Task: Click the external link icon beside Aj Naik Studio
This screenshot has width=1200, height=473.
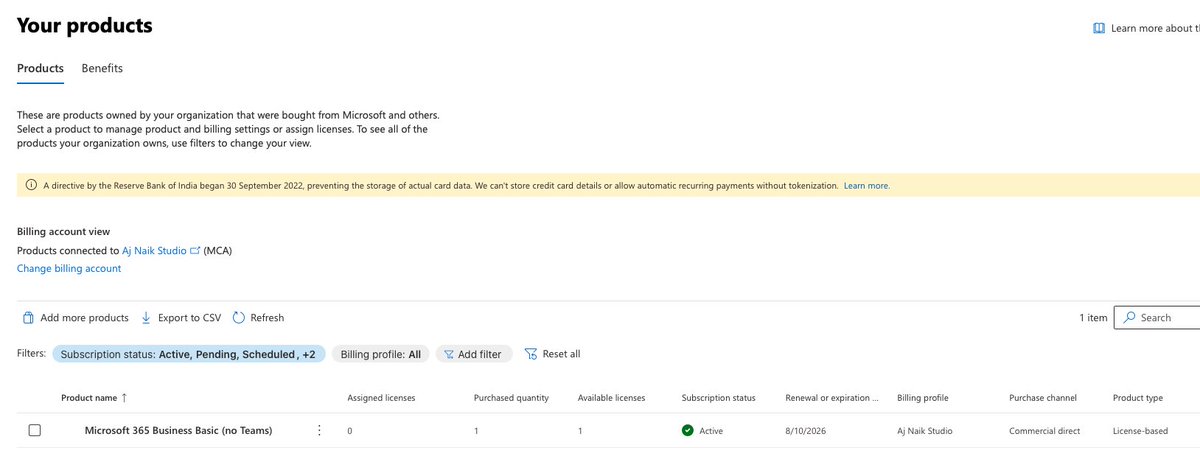Action: (195, 251)
